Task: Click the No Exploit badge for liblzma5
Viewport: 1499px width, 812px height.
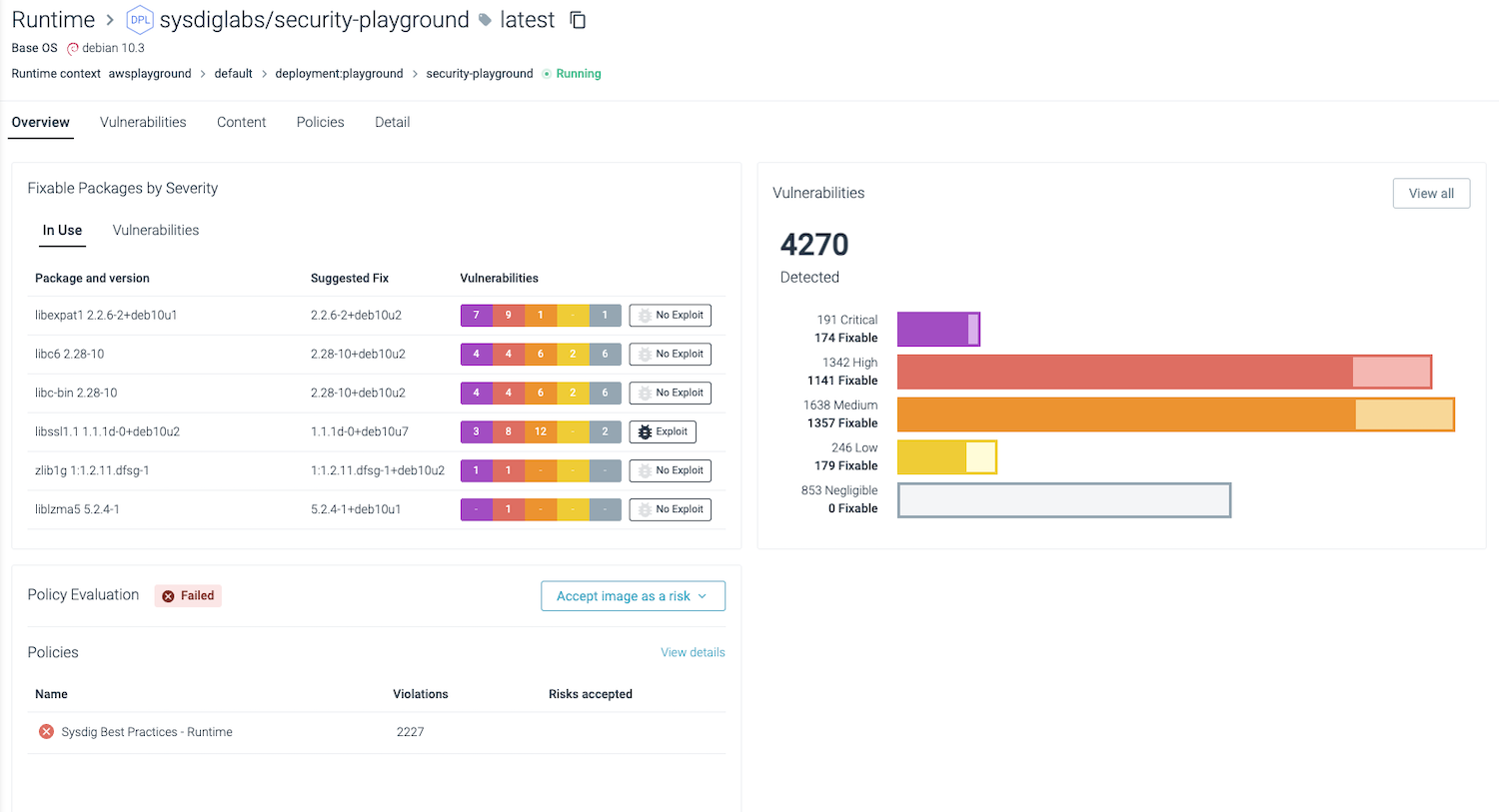Action: point(671,509)
